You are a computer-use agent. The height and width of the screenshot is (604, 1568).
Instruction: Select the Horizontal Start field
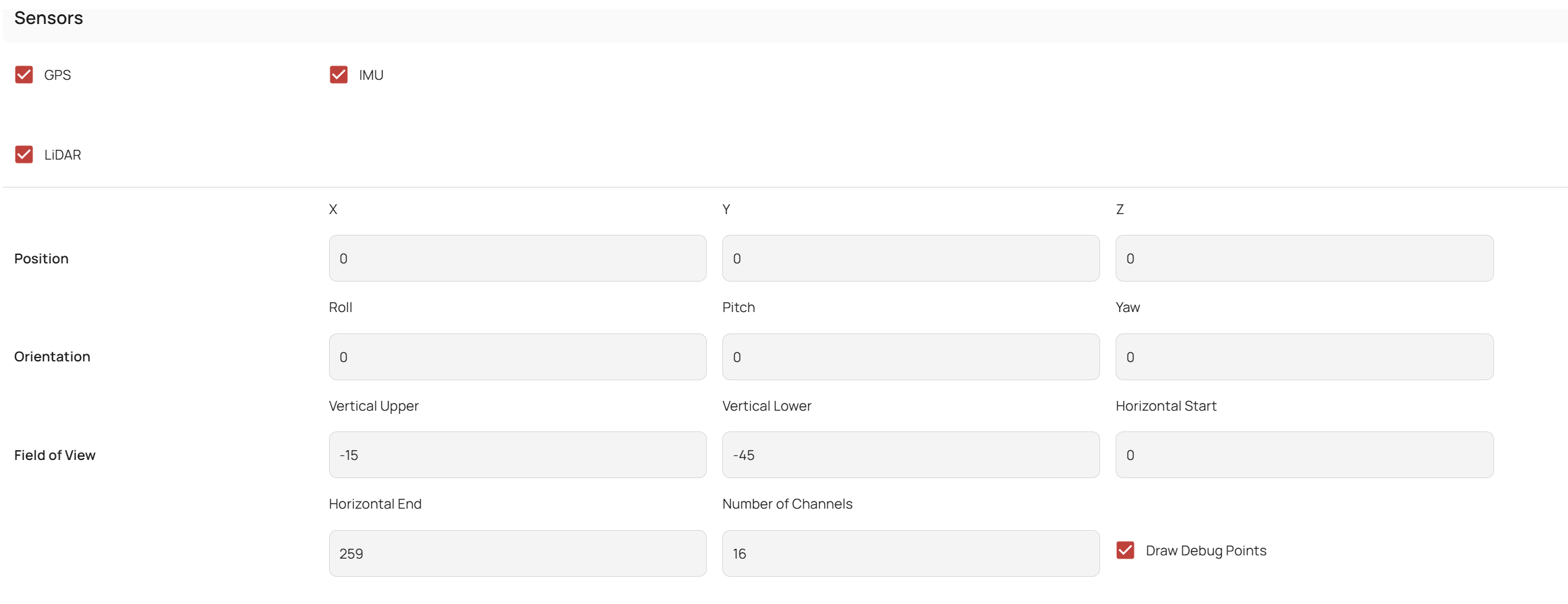1304,455
